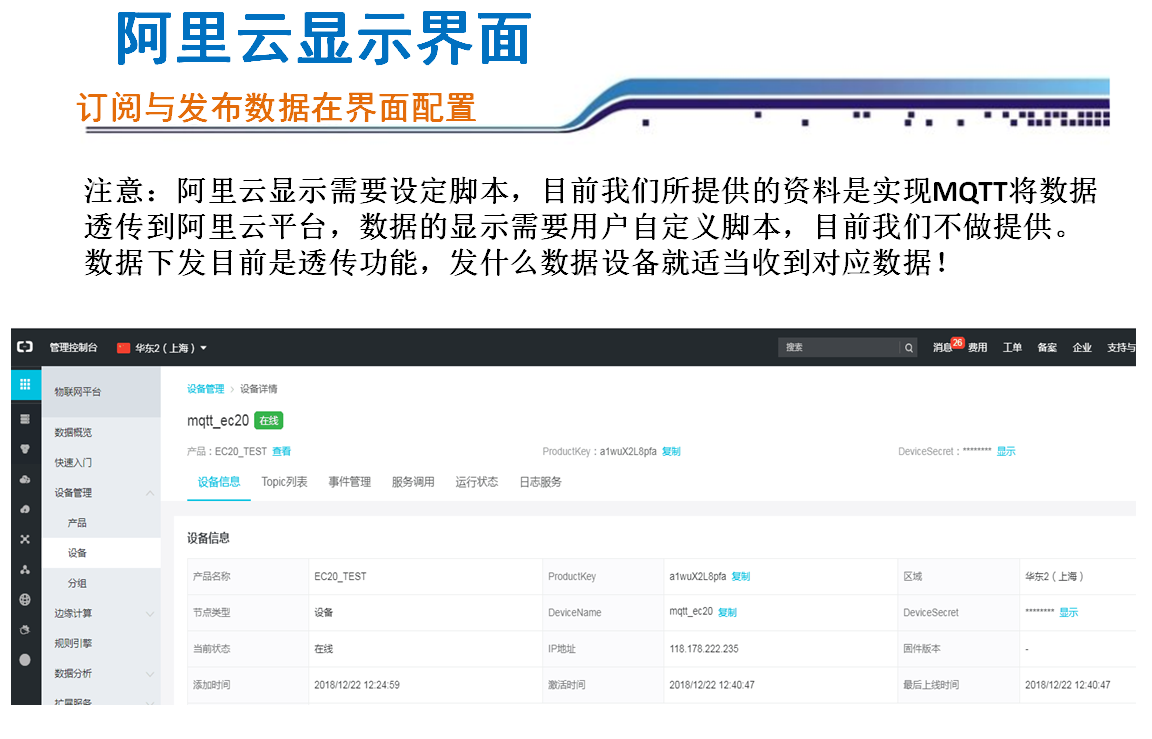Click 显示 in the DeviceSecret table cell
The height and width of the screenshot is (739, 1152).
point(1069,612)
